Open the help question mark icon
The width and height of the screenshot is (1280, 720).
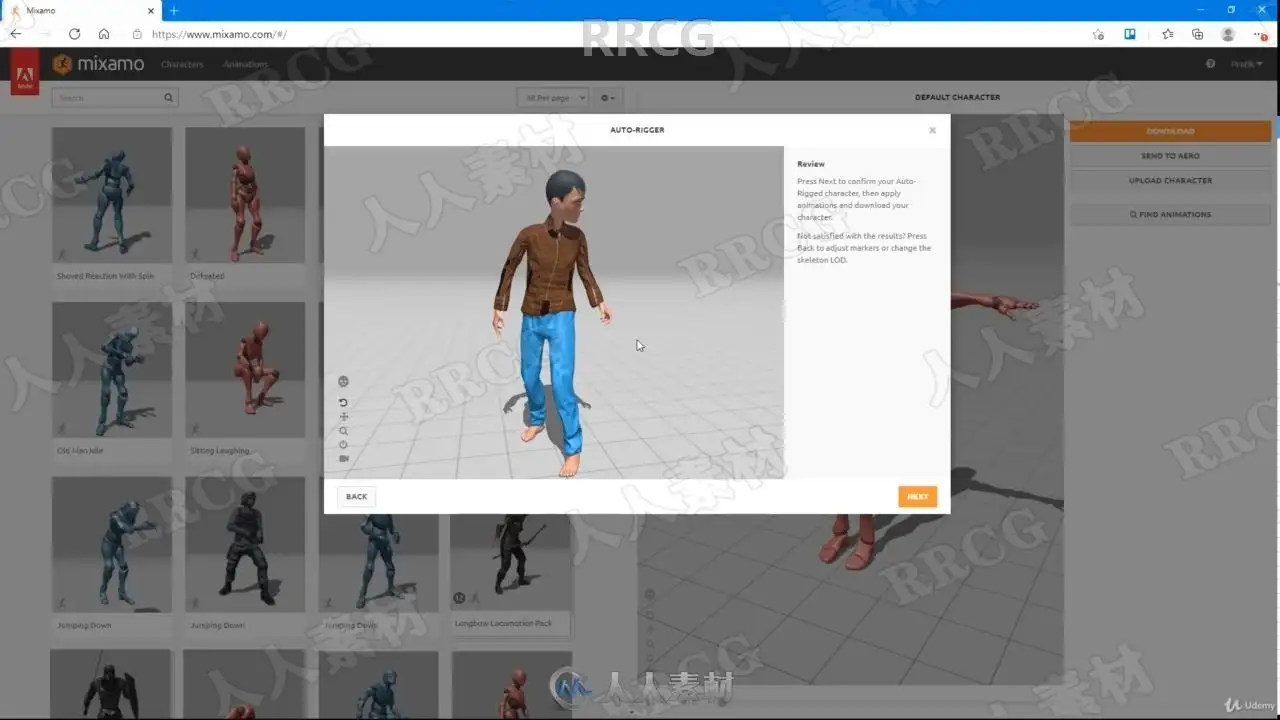point(1210,64)
